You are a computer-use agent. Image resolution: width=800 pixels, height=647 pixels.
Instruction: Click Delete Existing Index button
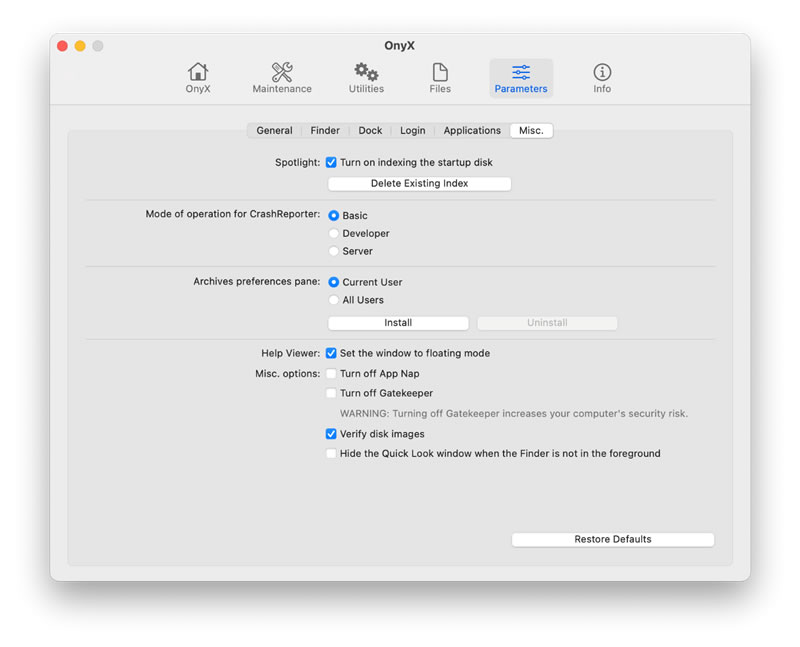pyautogui.click(x=419, y=184)
